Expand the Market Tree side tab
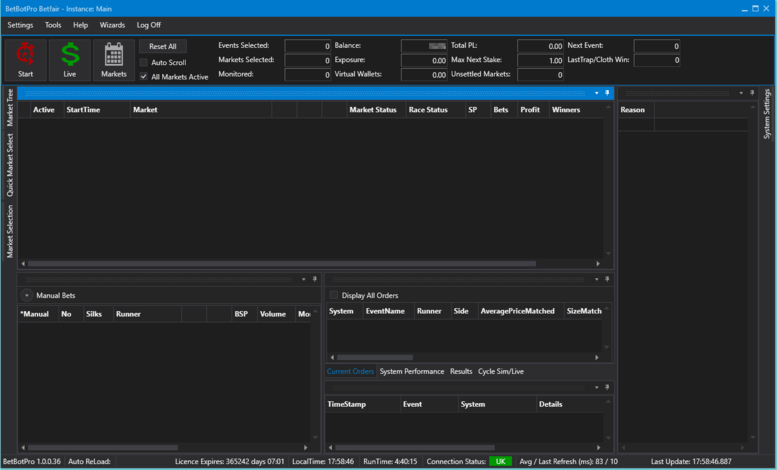777x470 pixels. coord(10,108)
